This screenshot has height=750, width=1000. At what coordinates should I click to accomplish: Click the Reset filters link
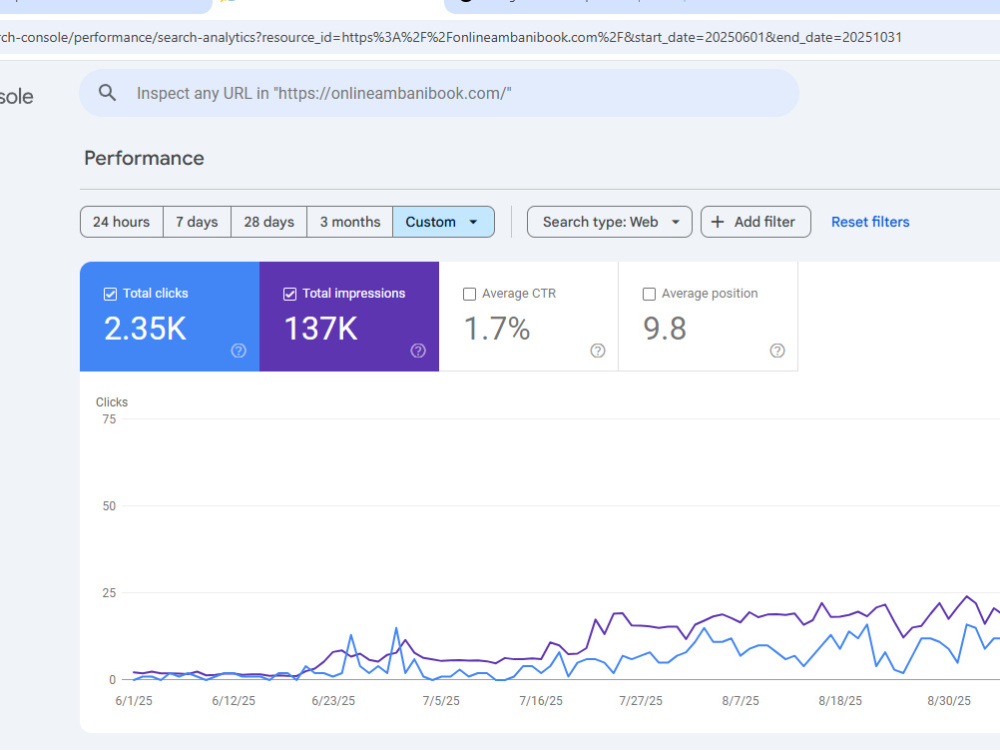point(870,222)
